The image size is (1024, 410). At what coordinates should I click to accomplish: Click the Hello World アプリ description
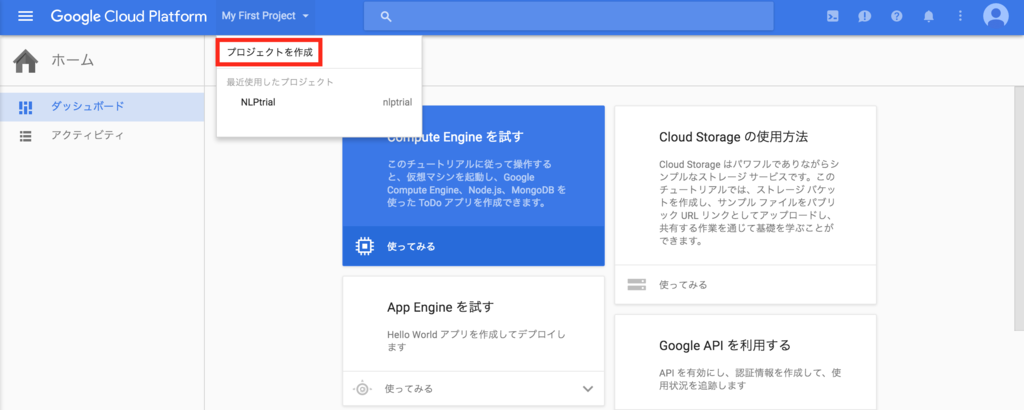476,340
